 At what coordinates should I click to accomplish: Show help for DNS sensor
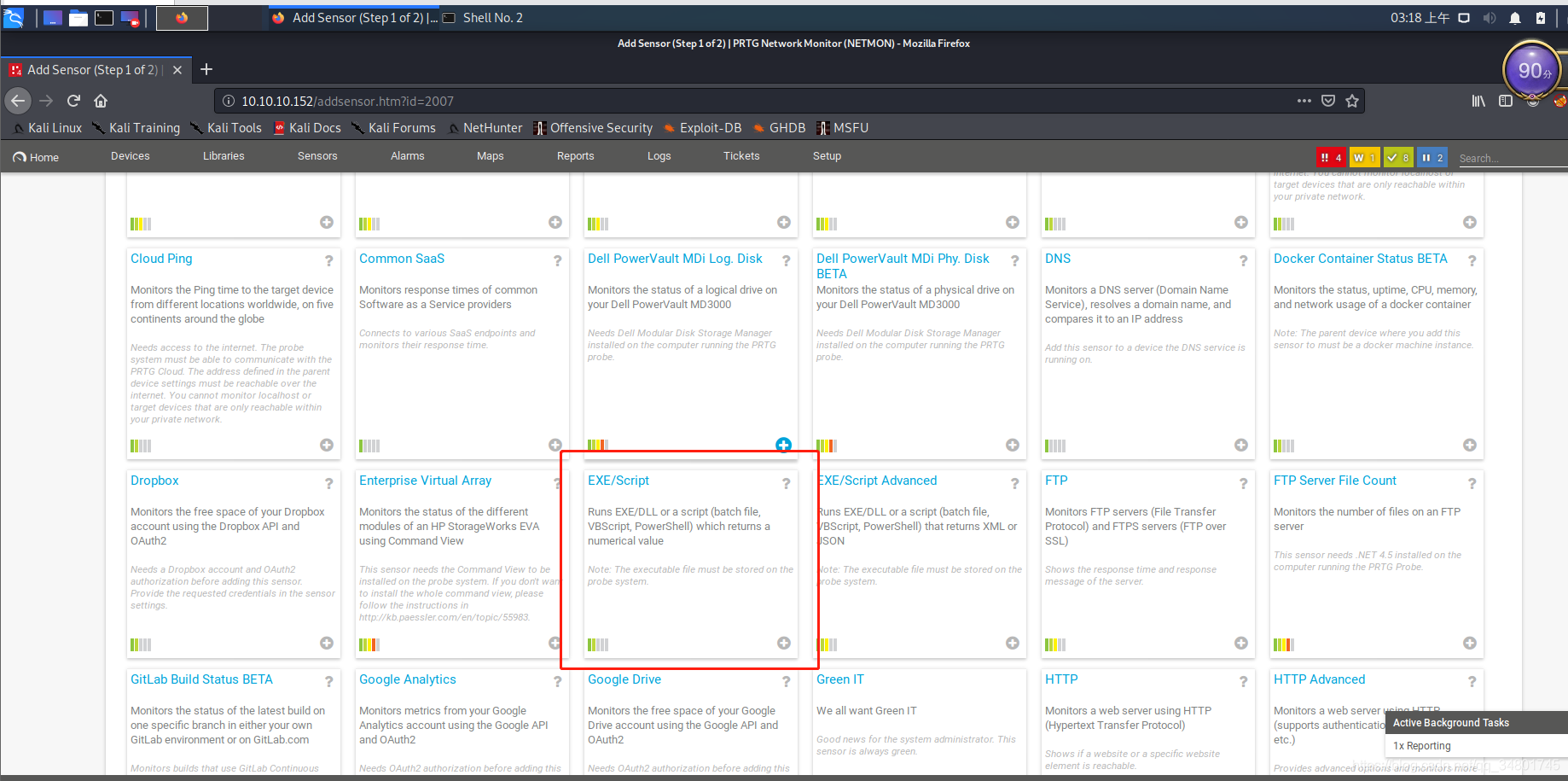1243,261
